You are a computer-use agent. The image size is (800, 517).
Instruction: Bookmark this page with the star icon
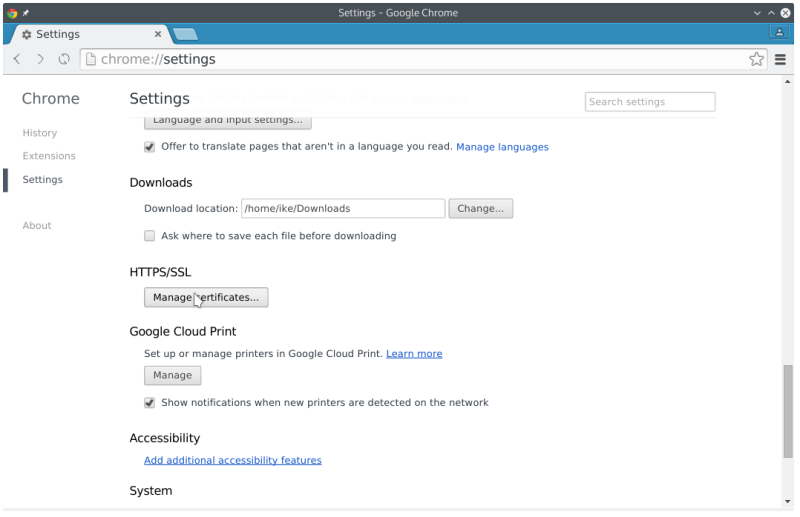757,59
